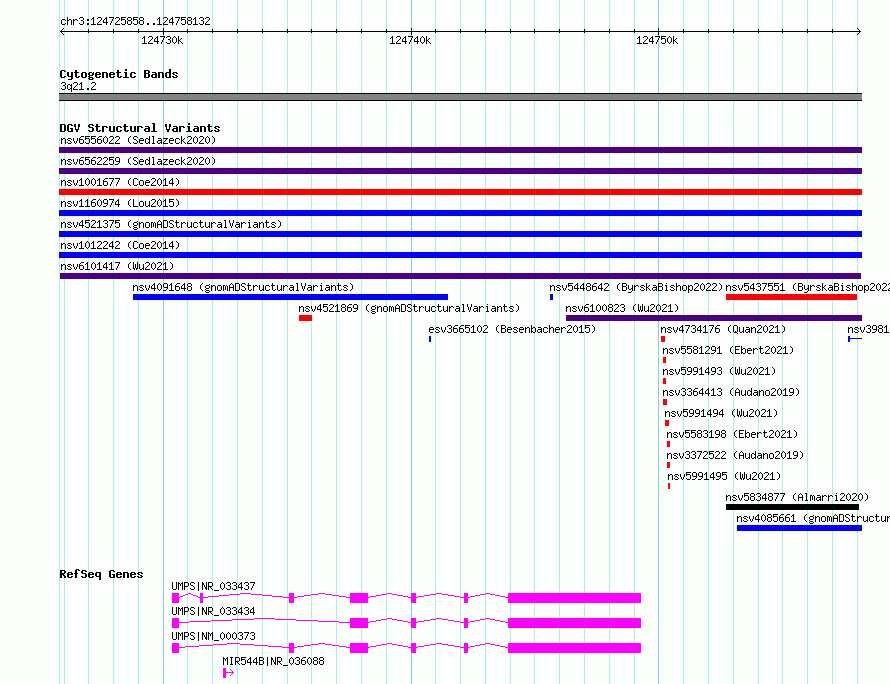Click the red bar under nsv1001677 (Coe2014)
Screen dimensions: 890x684
[x=460, y=192]
